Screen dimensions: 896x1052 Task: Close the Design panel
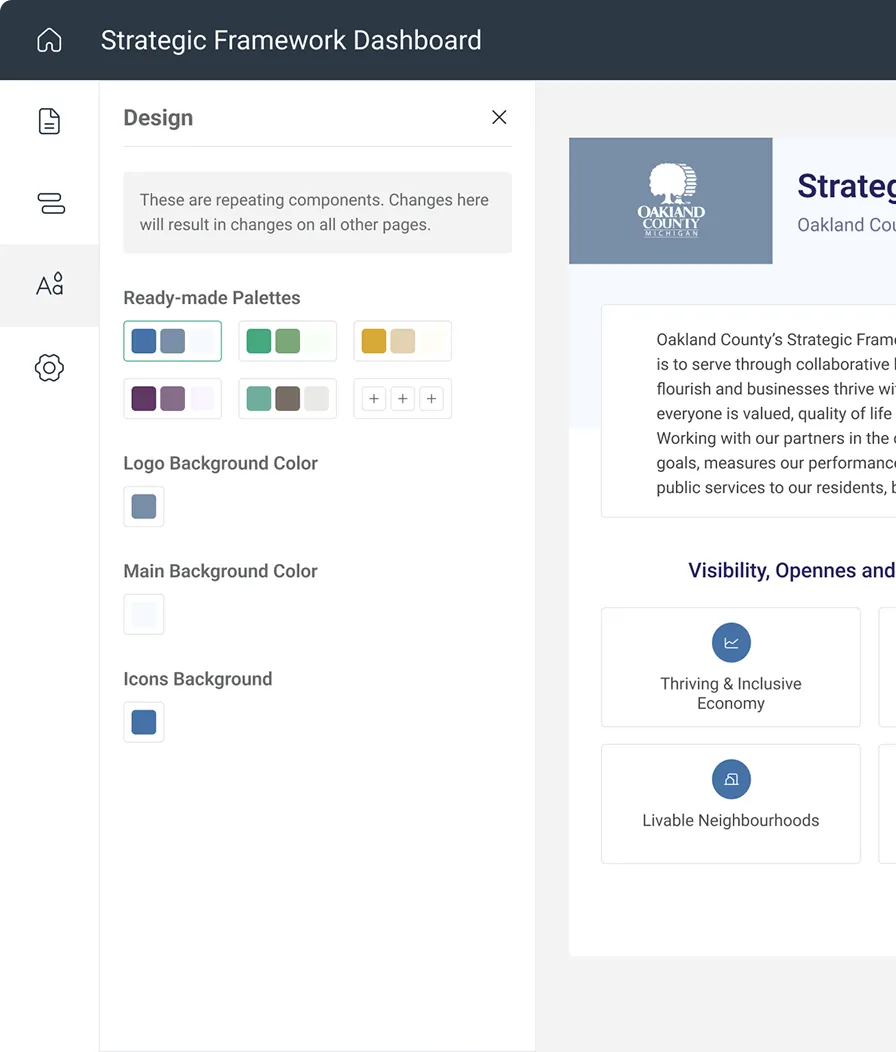click(x=499, y=117)
